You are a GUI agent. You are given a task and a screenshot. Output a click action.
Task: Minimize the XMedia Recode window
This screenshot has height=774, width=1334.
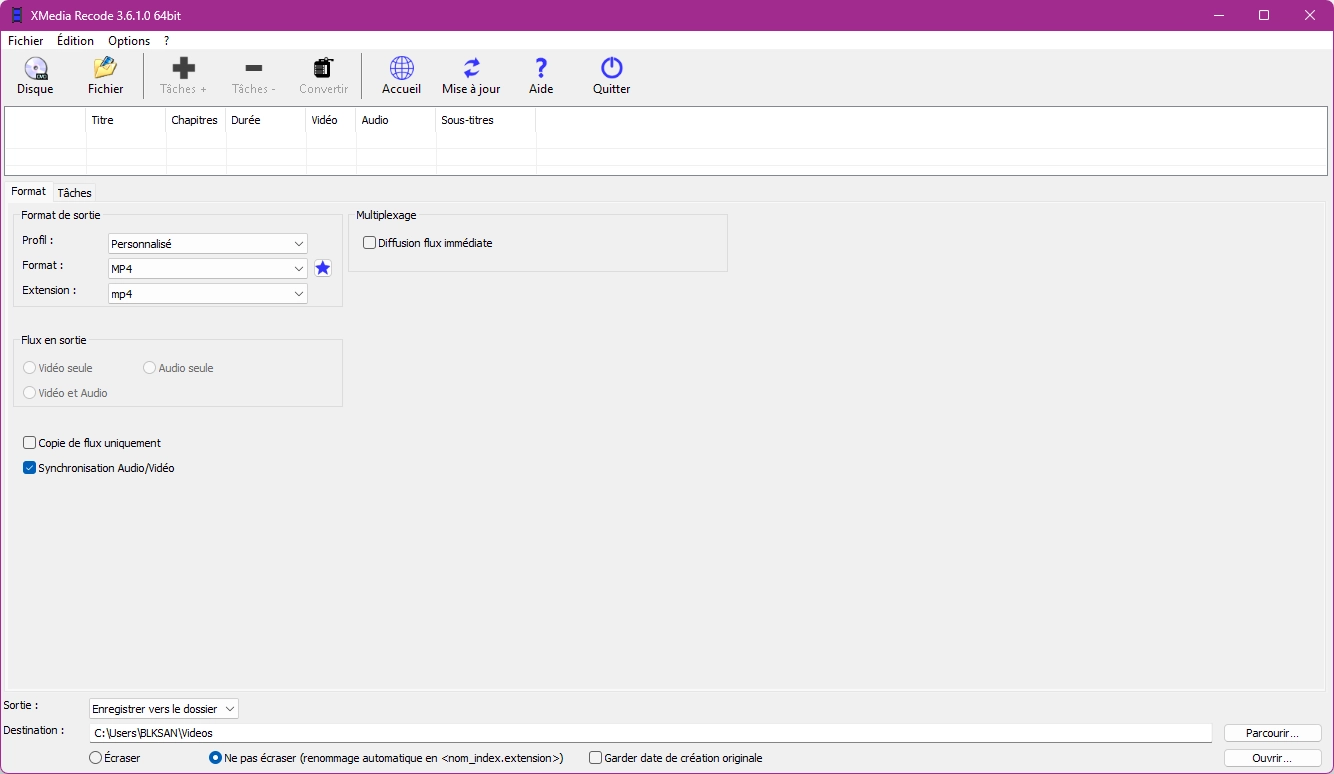[1218, 15]
